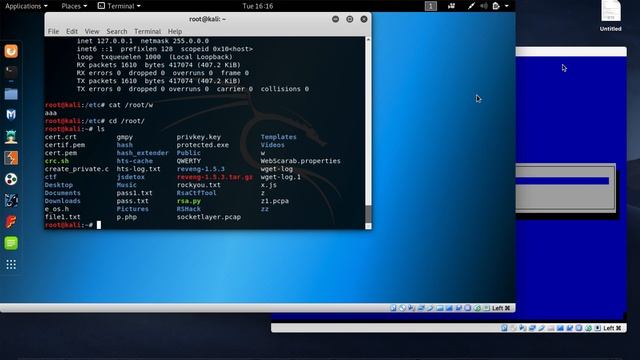The image size is (640, 360).
Task: Click the 'protected.exe' file name
Action: coord(202,145)
